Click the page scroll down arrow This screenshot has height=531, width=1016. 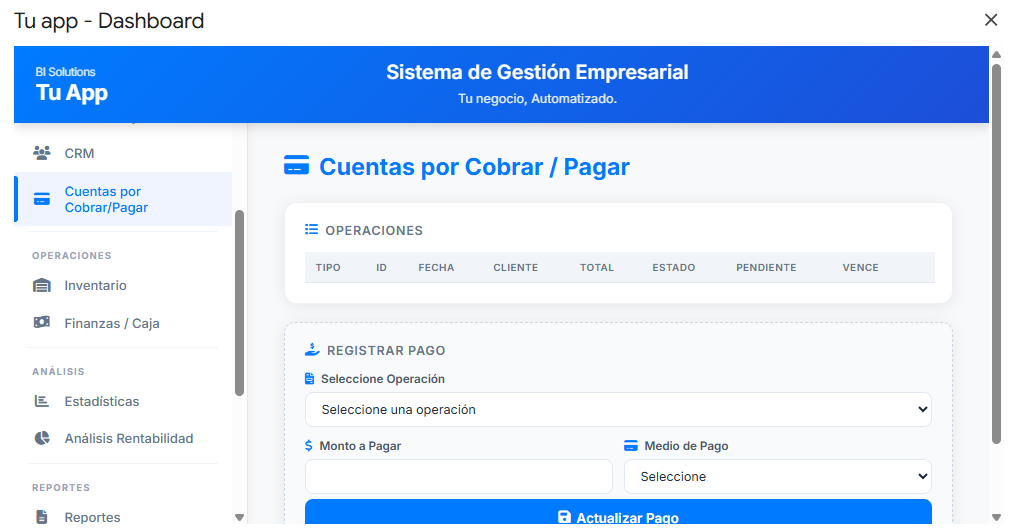click(997, 517)
